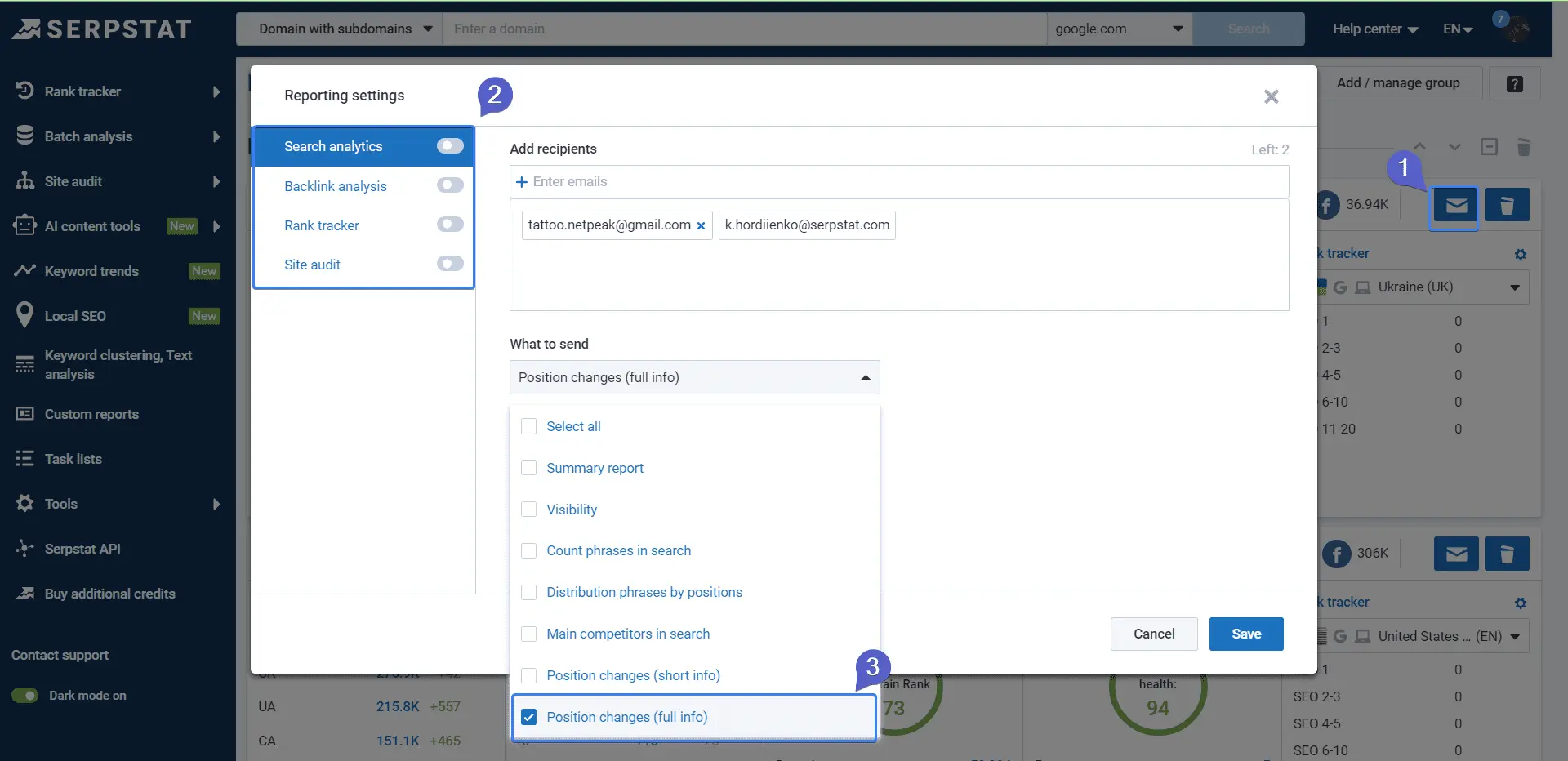Expand Batch analysis sidebar arrow
The image size is (1568, 761).
pyautogui.click(x=216, y=136)
